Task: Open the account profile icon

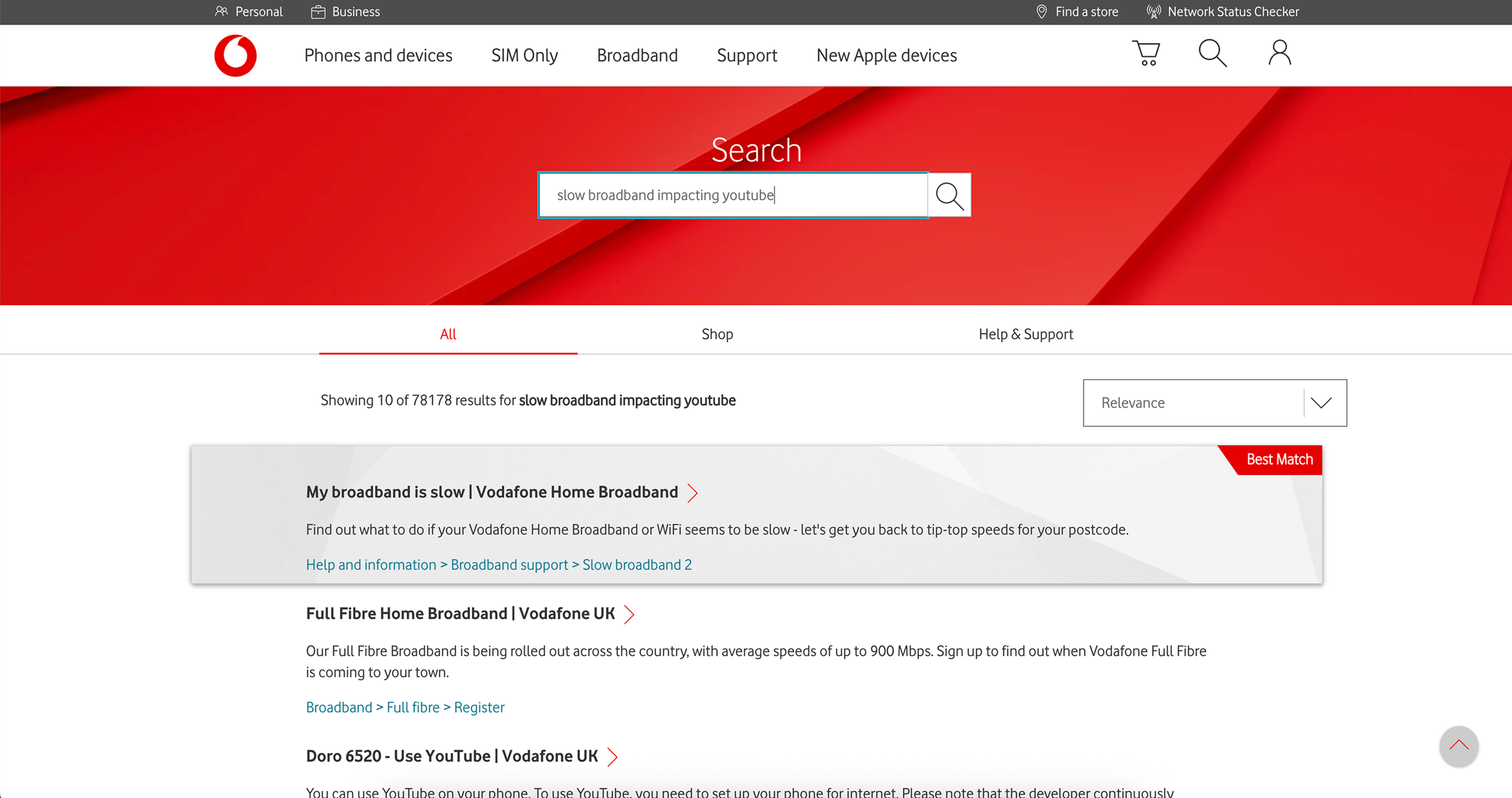Action: click(1280, 54)
